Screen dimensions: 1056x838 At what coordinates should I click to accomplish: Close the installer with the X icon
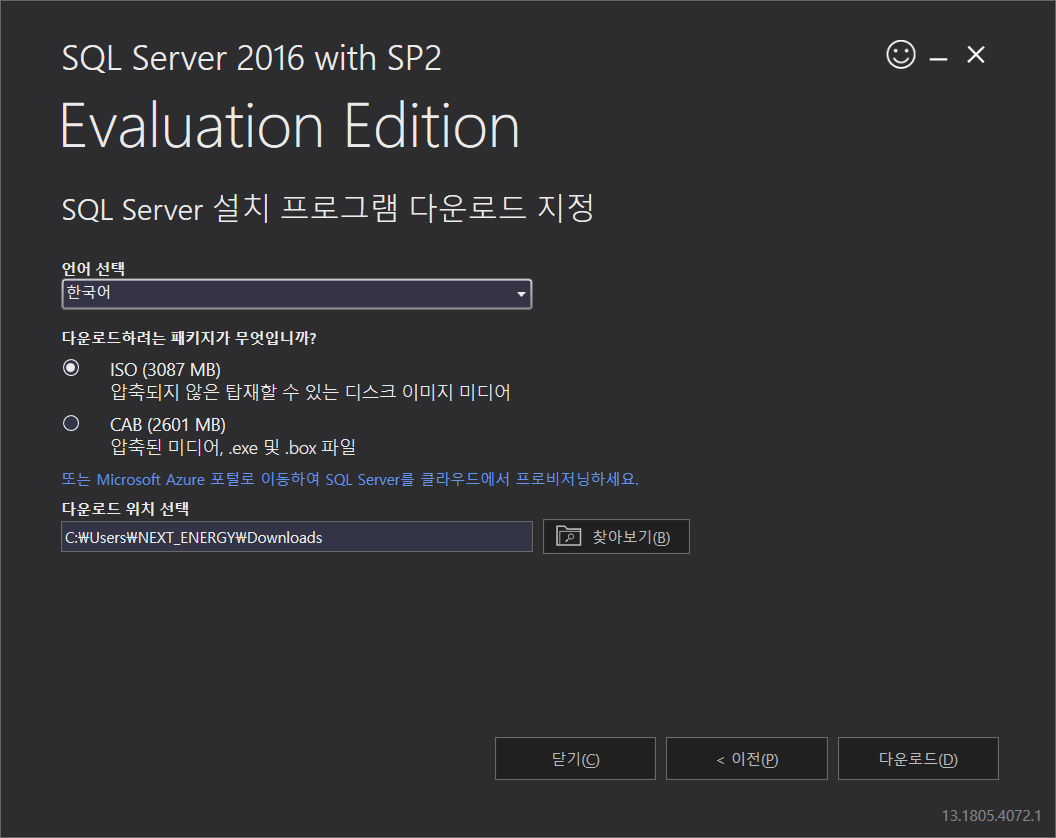[975, 55]
